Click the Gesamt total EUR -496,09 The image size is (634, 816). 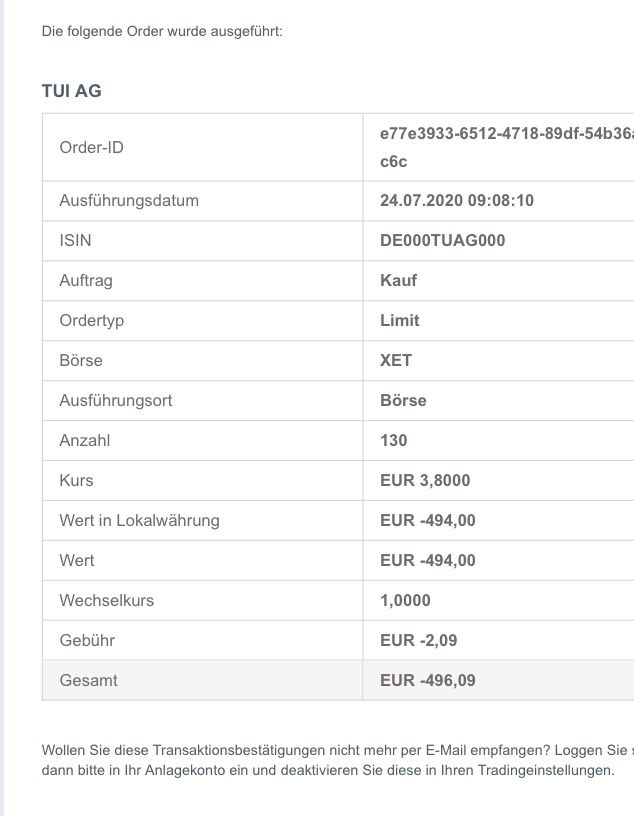tap(428, 680)
